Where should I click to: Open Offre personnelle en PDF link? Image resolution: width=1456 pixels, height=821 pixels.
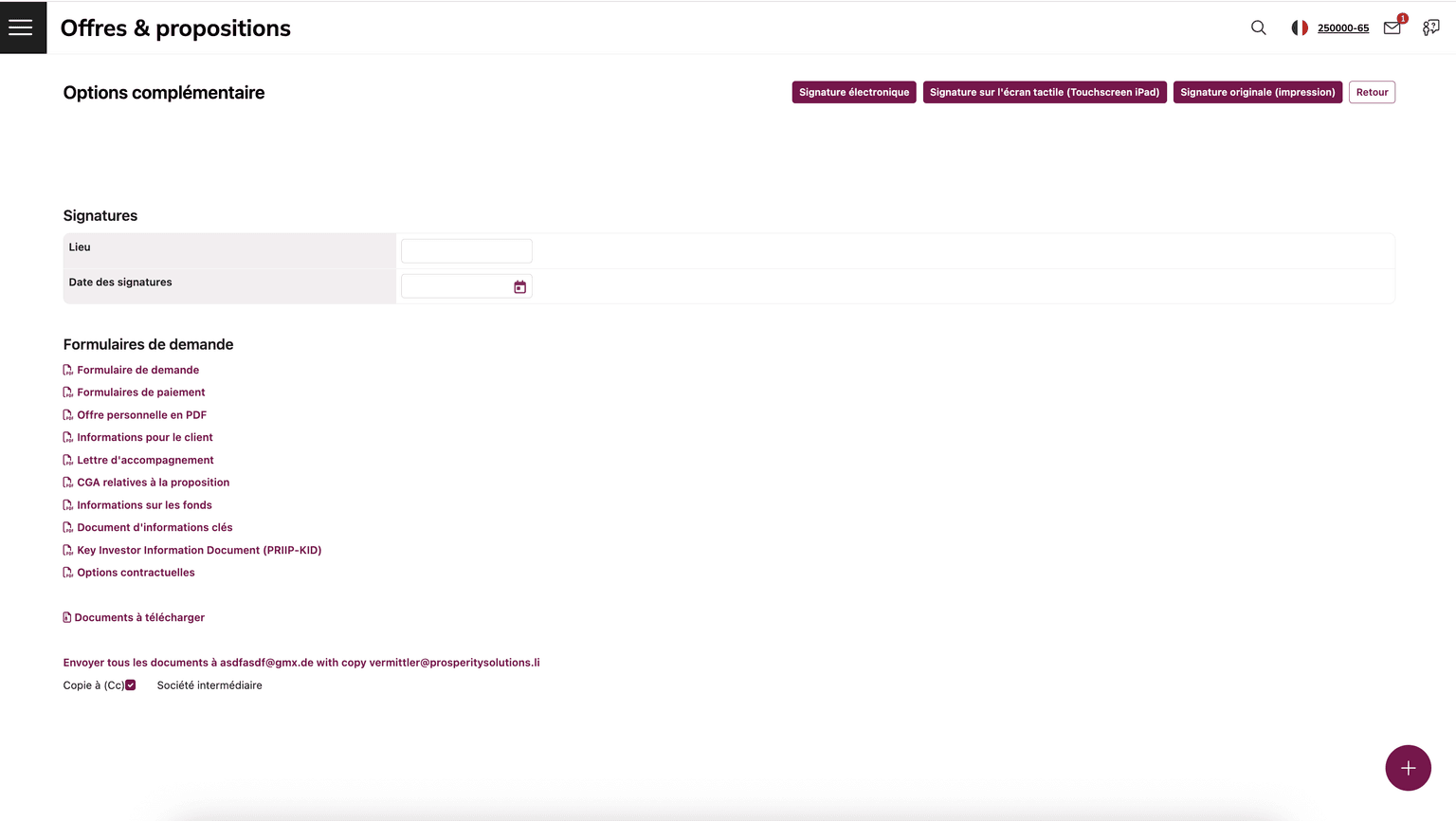pos(141,415)
